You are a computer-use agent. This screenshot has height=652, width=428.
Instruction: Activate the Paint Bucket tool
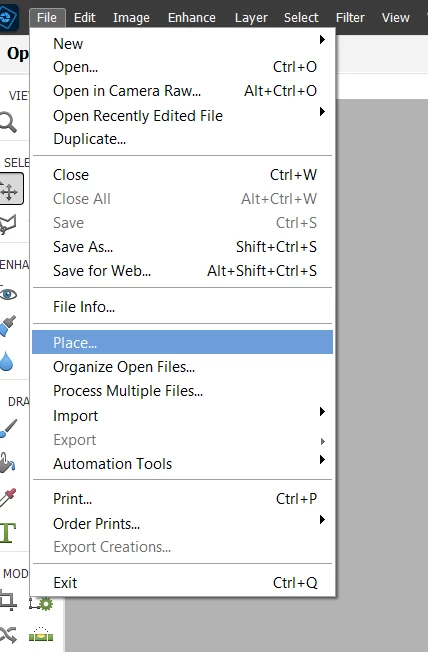pyautogui.click(x=7, y=462)
